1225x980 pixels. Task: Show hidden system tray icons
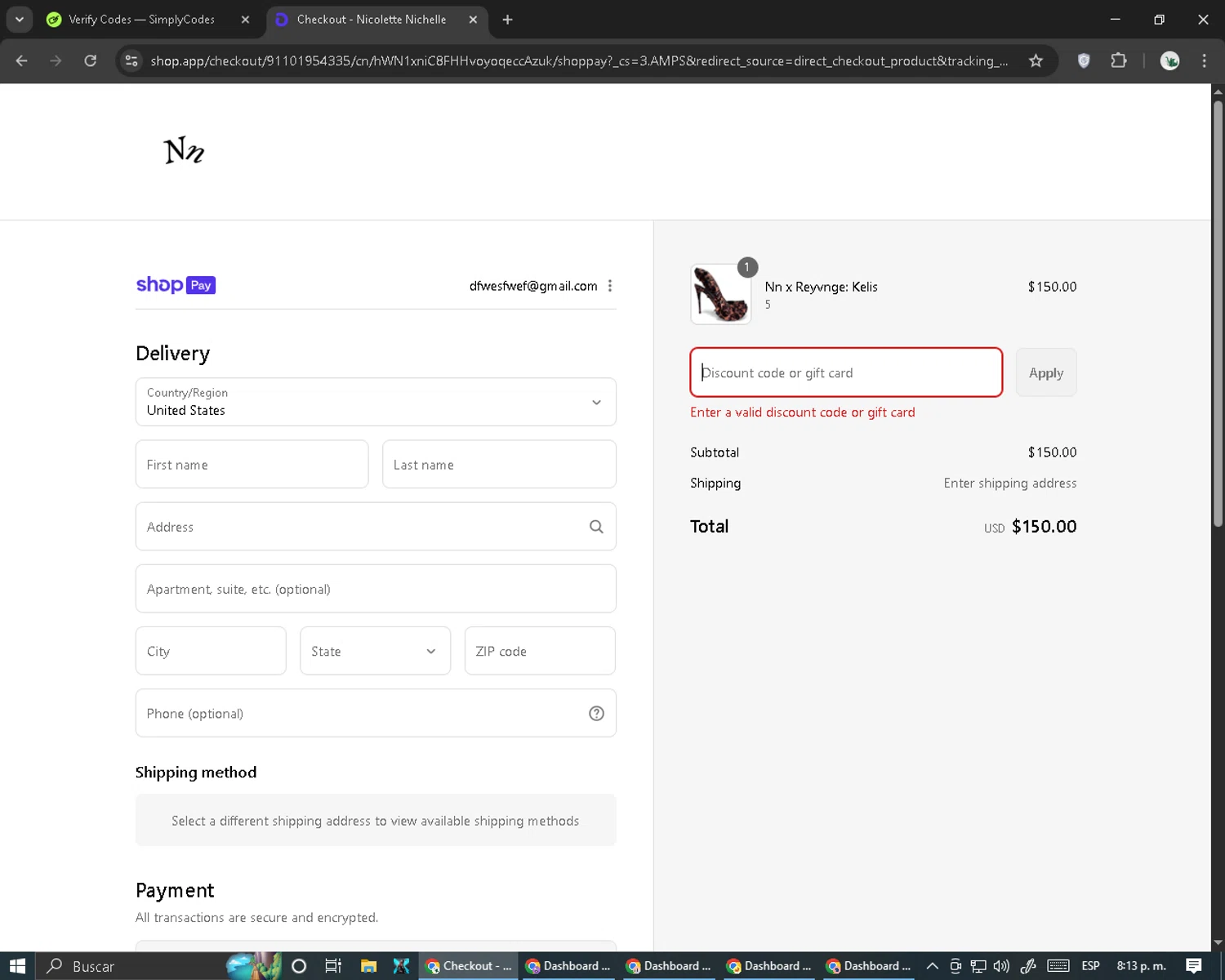pyautogui.click(x=932, y=966)
